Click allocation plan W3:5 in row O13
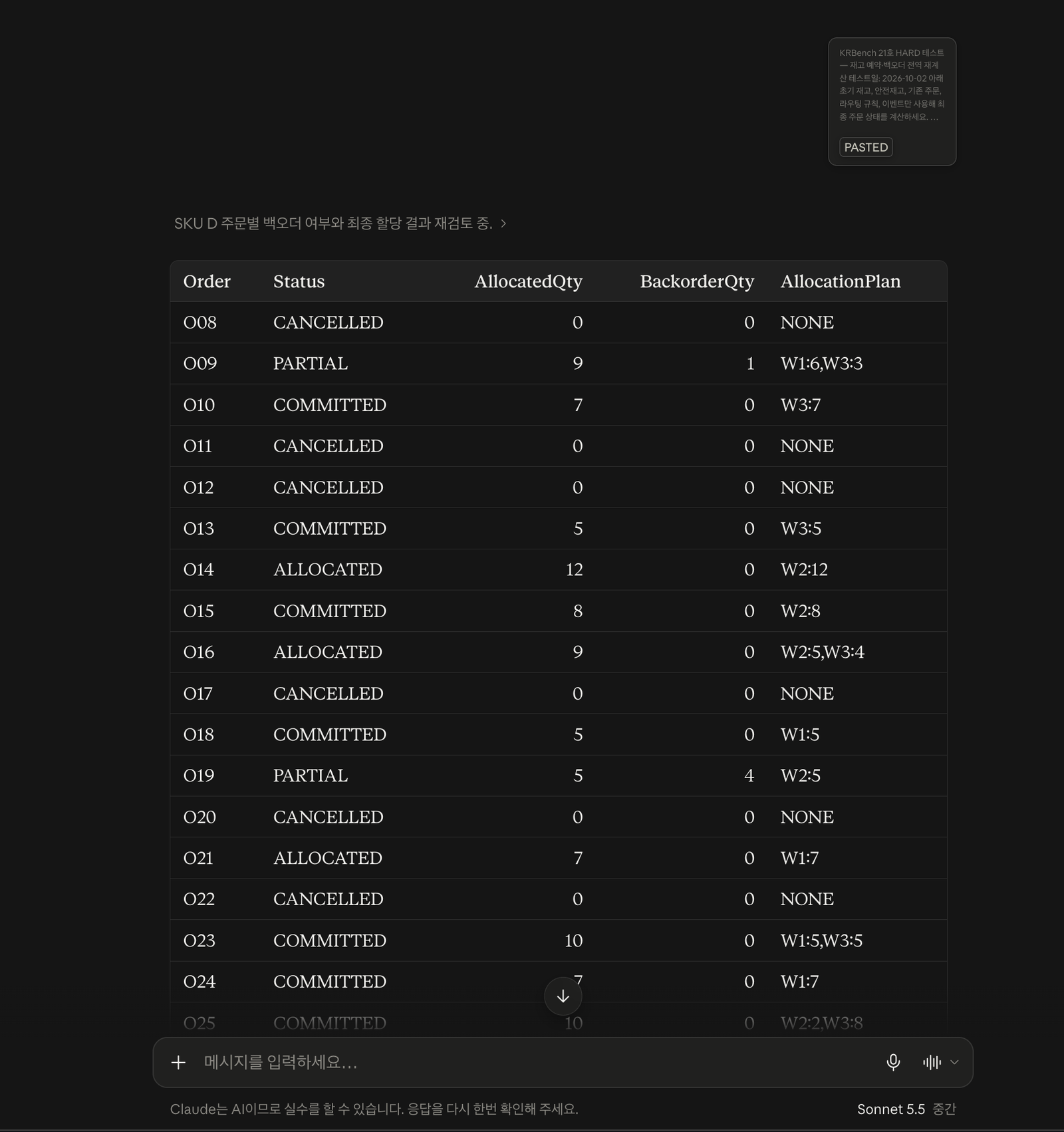 pos(801,529)
